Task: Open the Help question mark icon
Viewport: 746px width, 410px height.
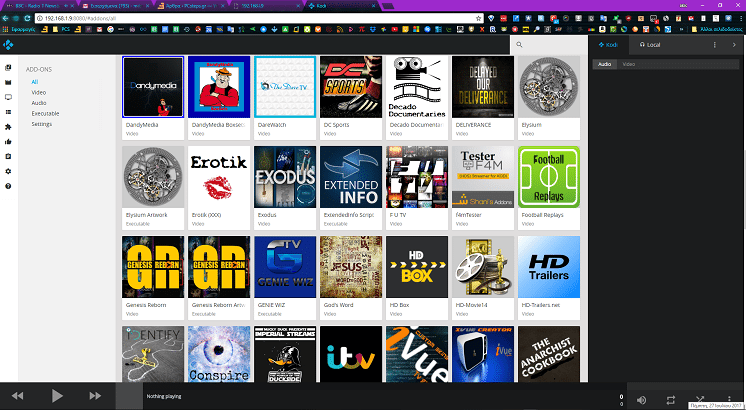Action: click(8, 186)
